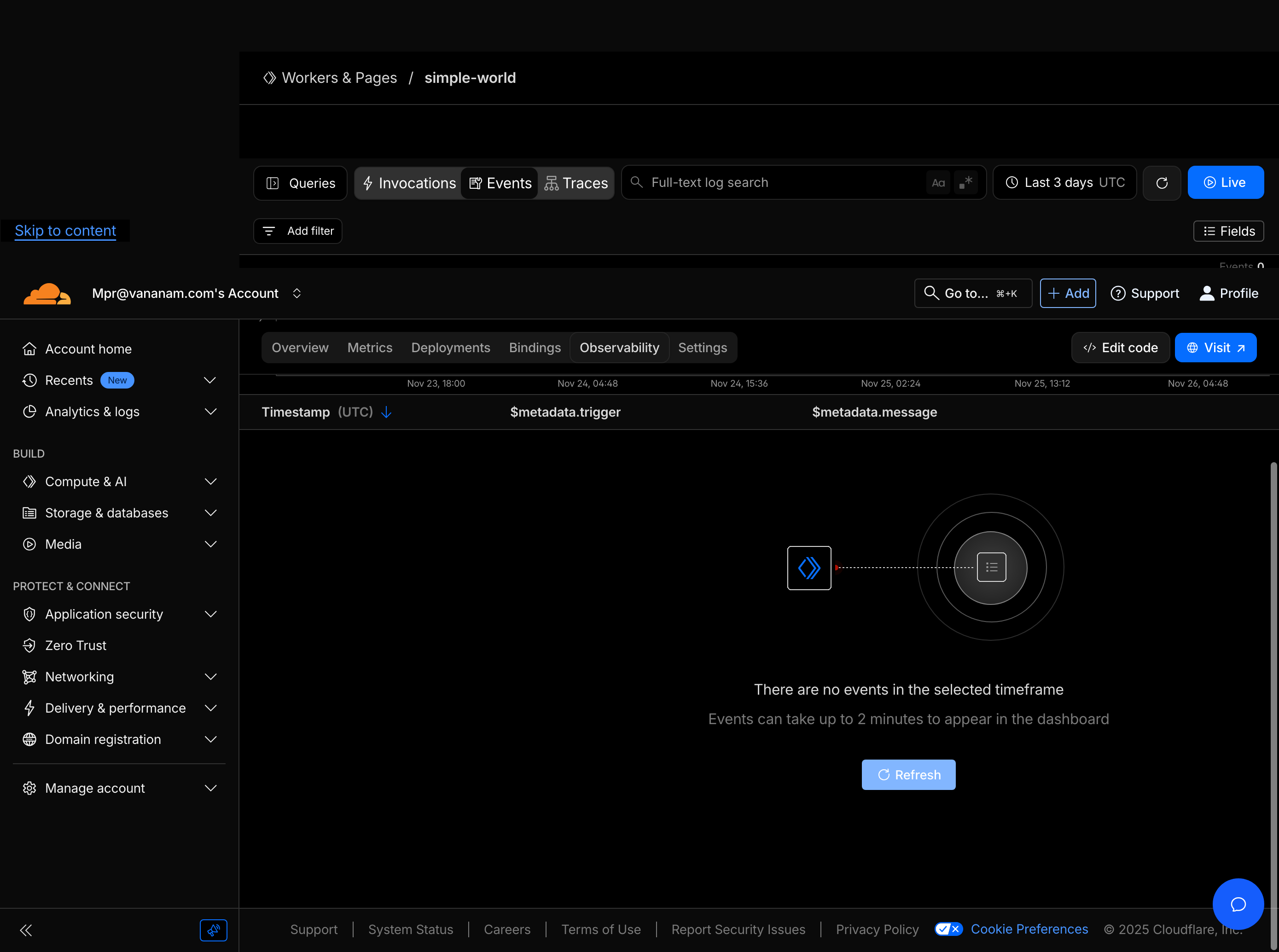Toggle regex search icon
Image resolution: width=1279 pixels, height=952 pixels.
click(x=965, y=183)
